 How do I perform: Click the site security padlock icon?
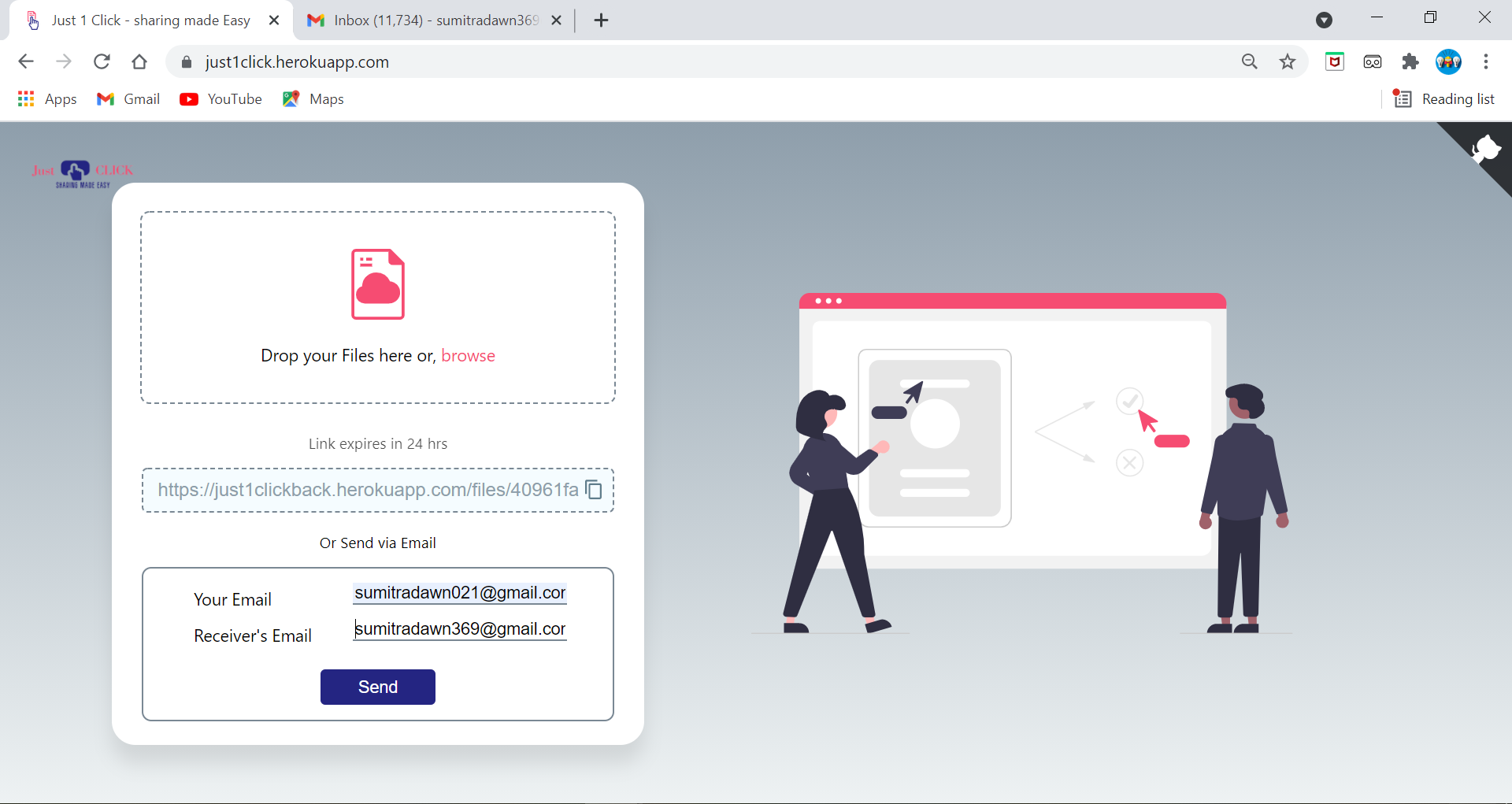click(x=186, y=62)
